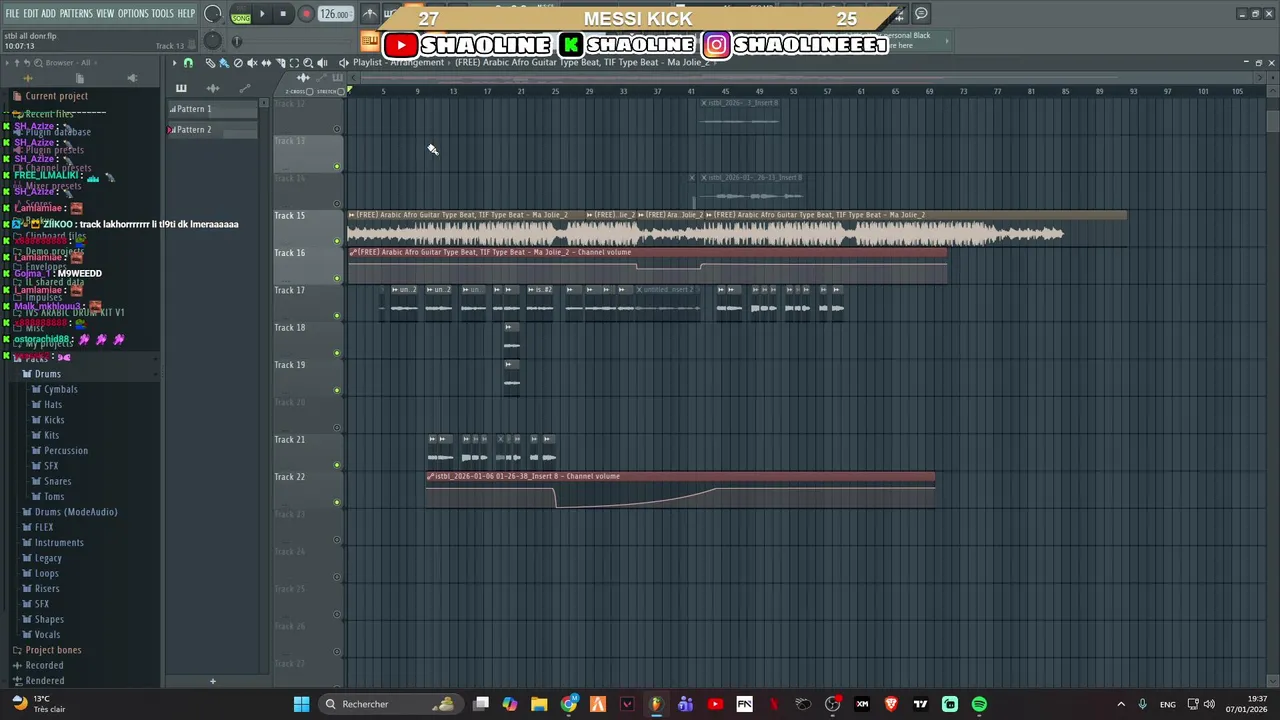Expand the Instruments folder
The height and width of the screenshot is (720, 1280).
(x=59, y=543)
